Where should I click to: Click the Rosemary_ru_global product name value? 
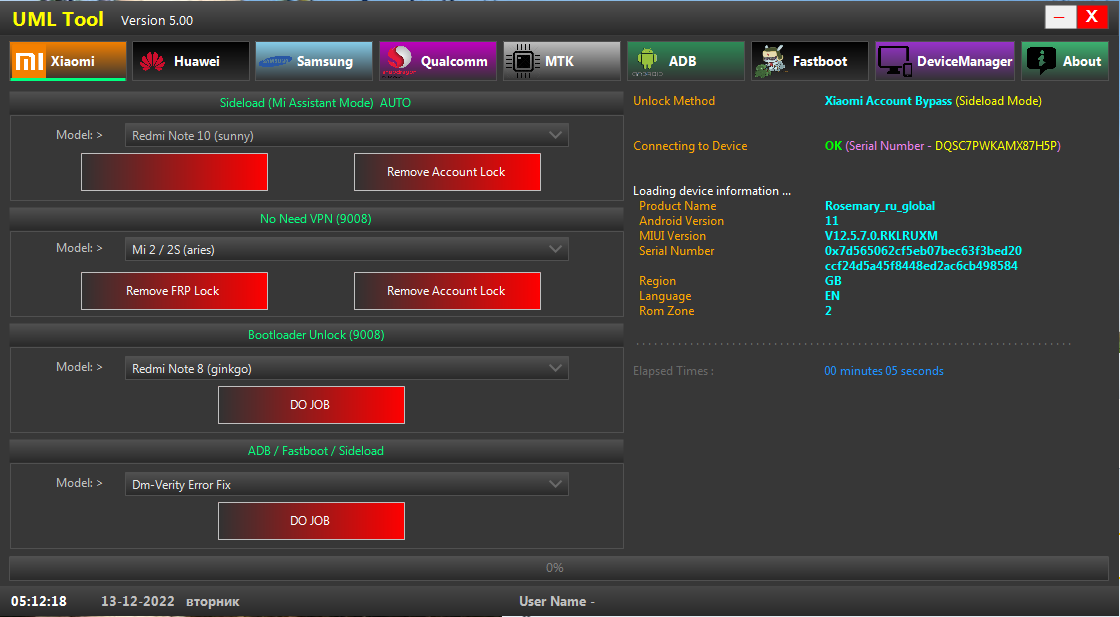879,206
